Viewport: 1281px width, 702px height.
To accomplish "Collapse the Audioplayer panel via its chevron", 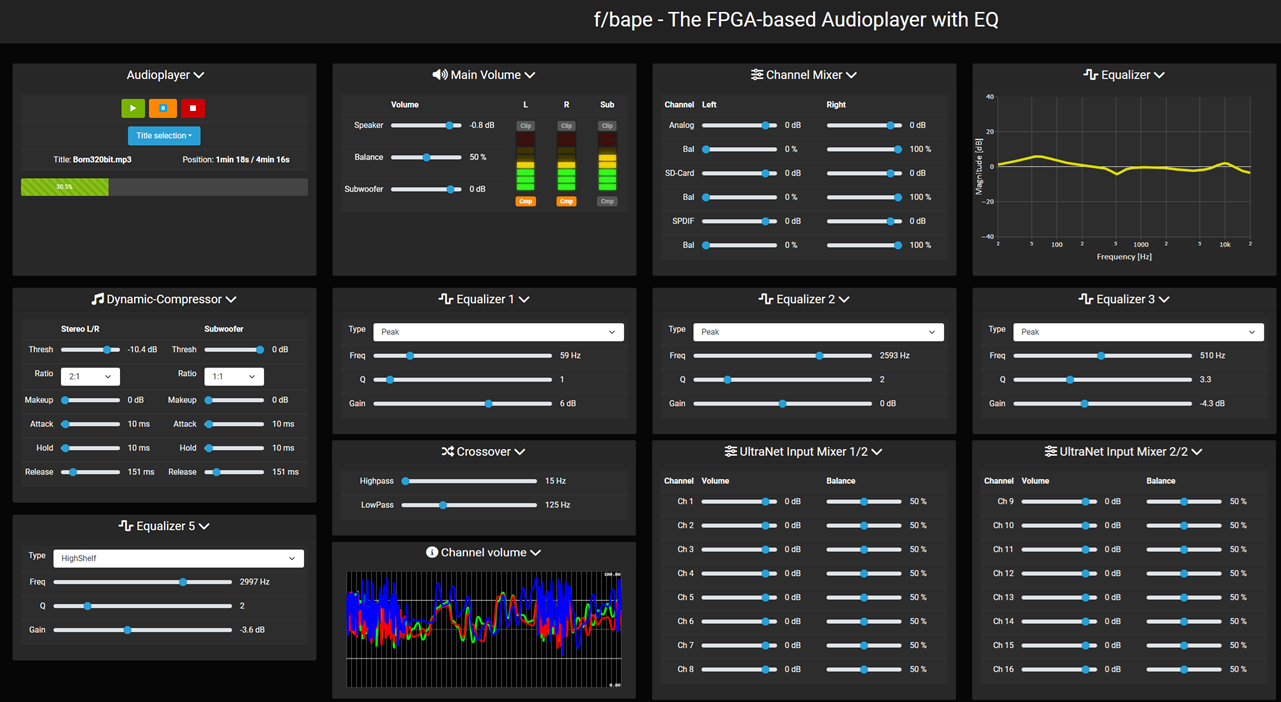I will click(199, 76).
